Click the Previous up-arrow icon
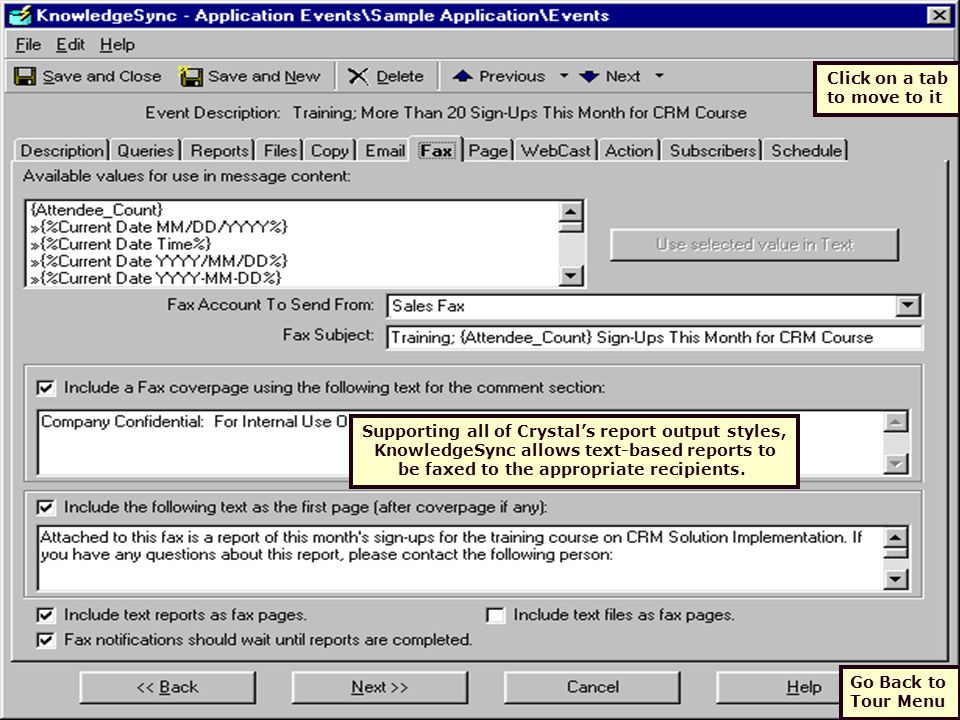Viewport: 960px width, 720px height. [x=462, y=76]
